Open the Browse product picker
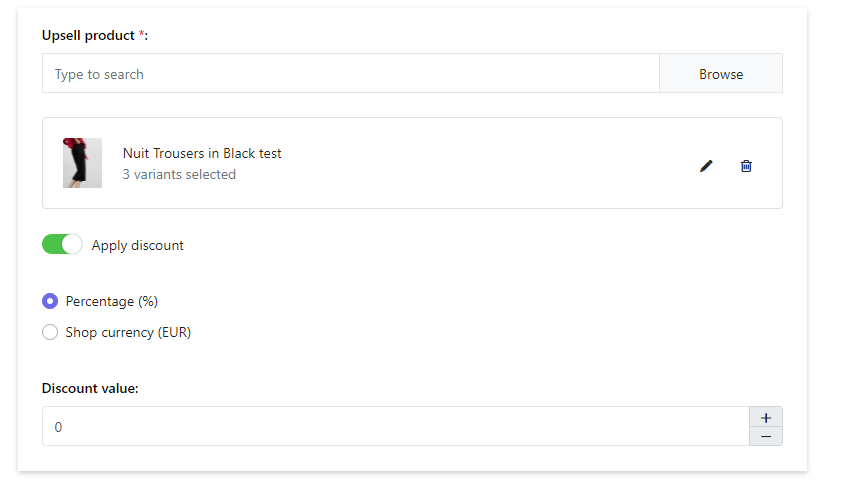 tap(721, 74)
